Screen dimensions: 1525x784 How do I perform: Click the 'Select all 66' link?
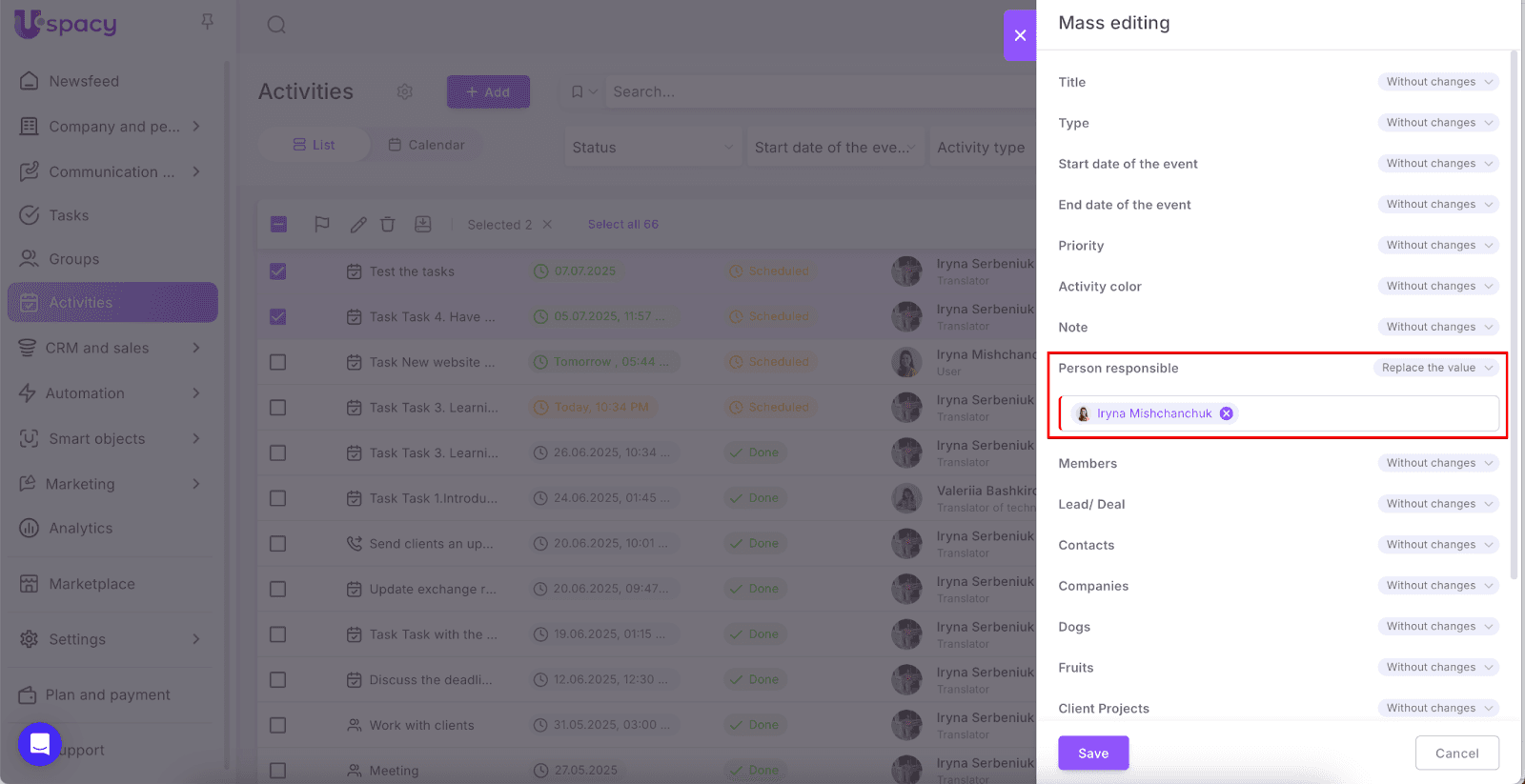(x=622, y=225)
